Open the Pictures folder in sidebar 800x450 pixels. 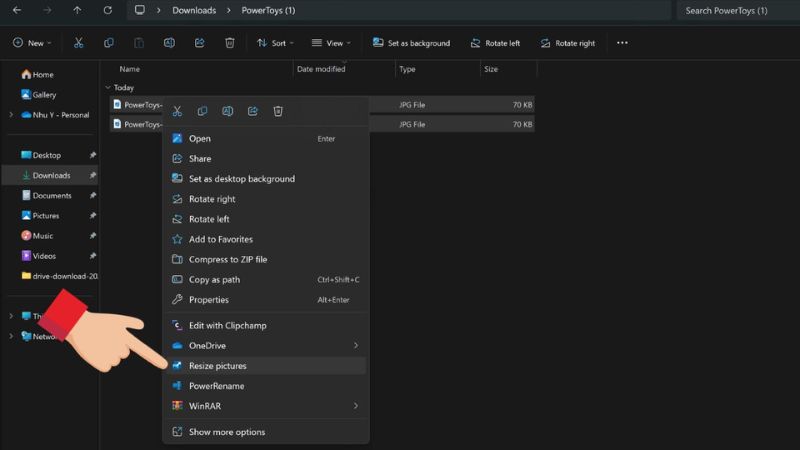coord(45,216)
